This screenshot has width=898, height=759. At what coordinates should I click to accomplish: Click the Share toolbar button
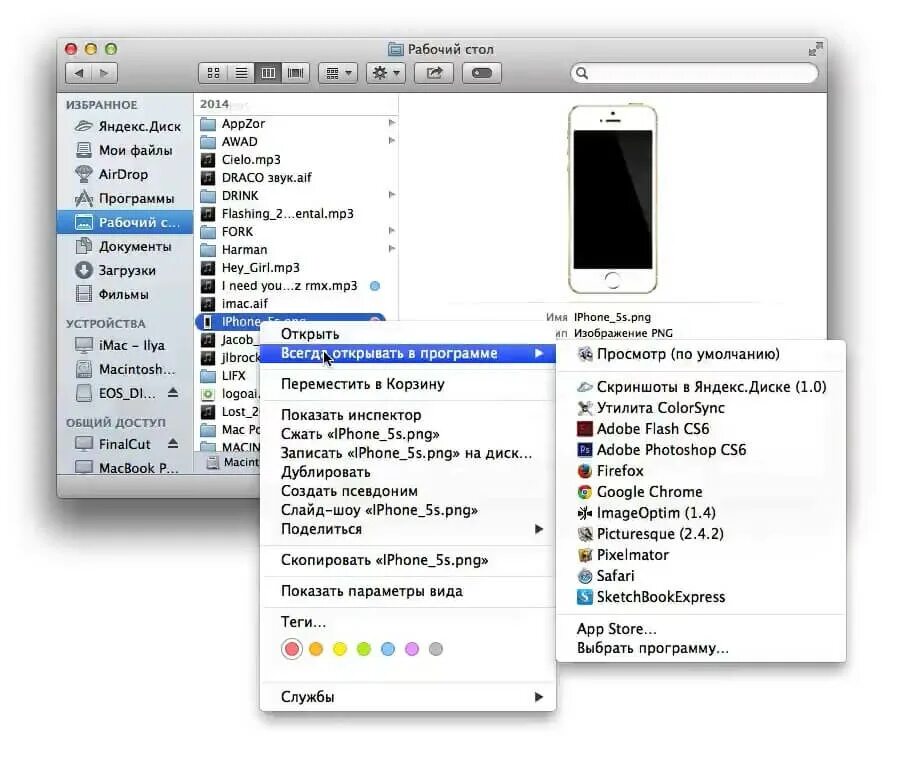pyautogui.click(x=434, y=73)
